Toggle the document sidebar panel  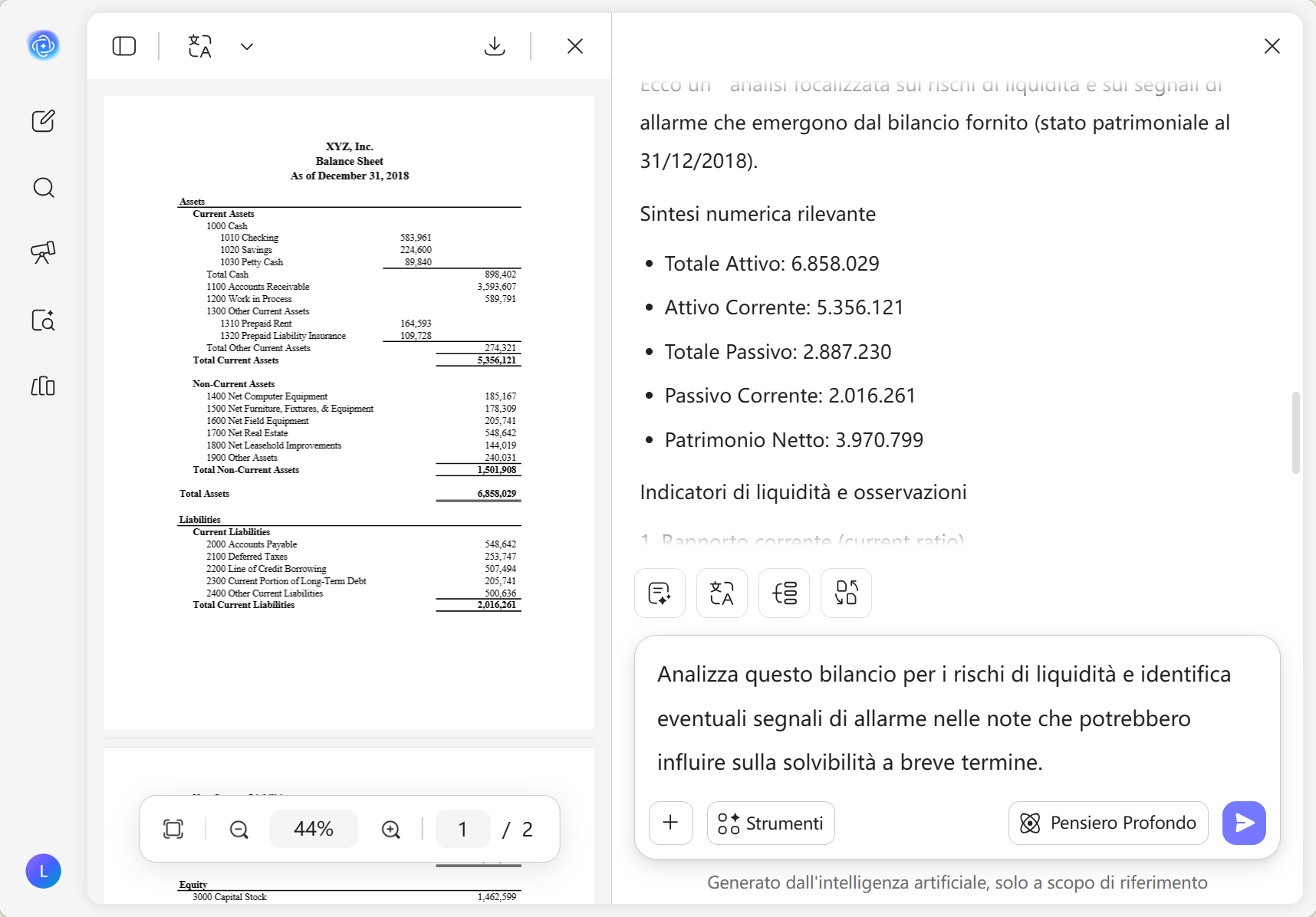124,46
